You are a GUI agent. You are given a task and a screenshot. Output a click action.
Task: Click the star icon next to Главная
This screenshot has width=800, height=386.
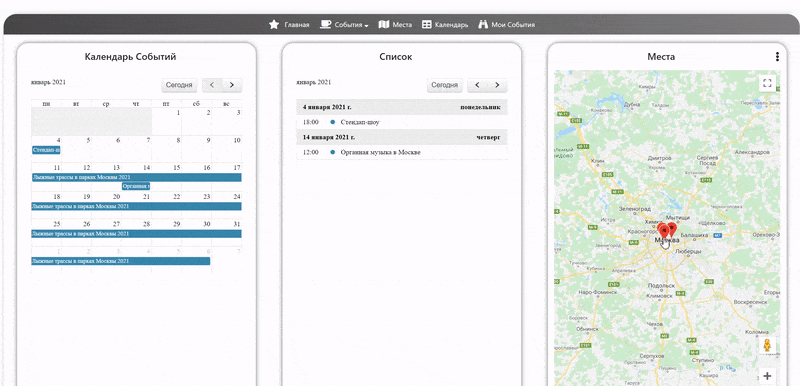pos(274,24)
